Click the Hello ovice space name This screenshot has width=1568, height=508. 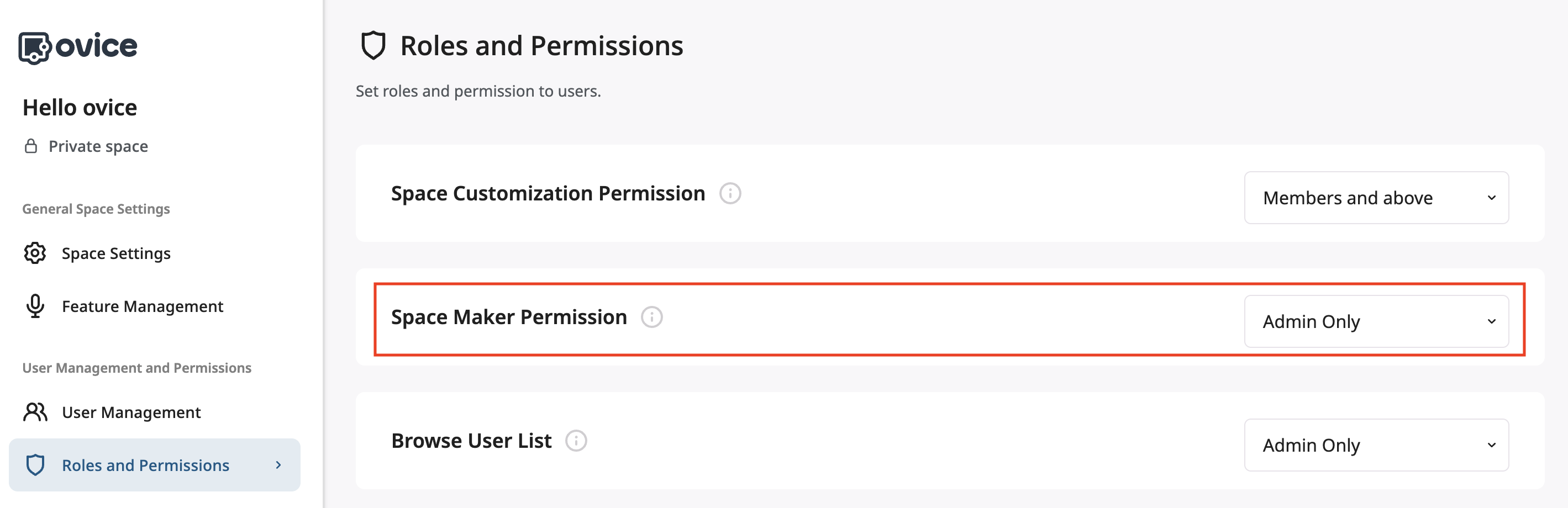[x=80, y=108]
